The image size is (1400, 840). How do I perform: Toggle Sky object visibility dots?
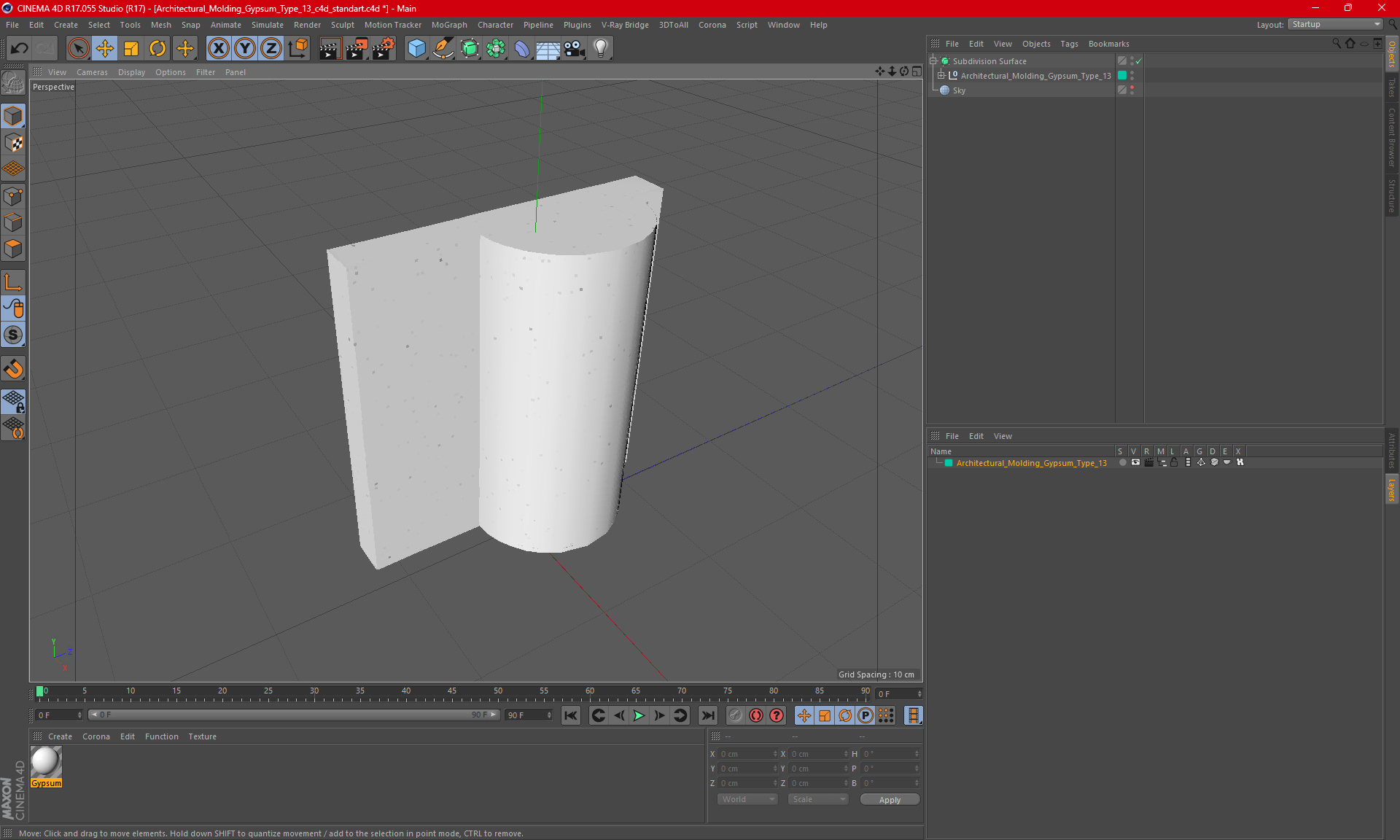pyautogui.click(x=1132, y=90)
